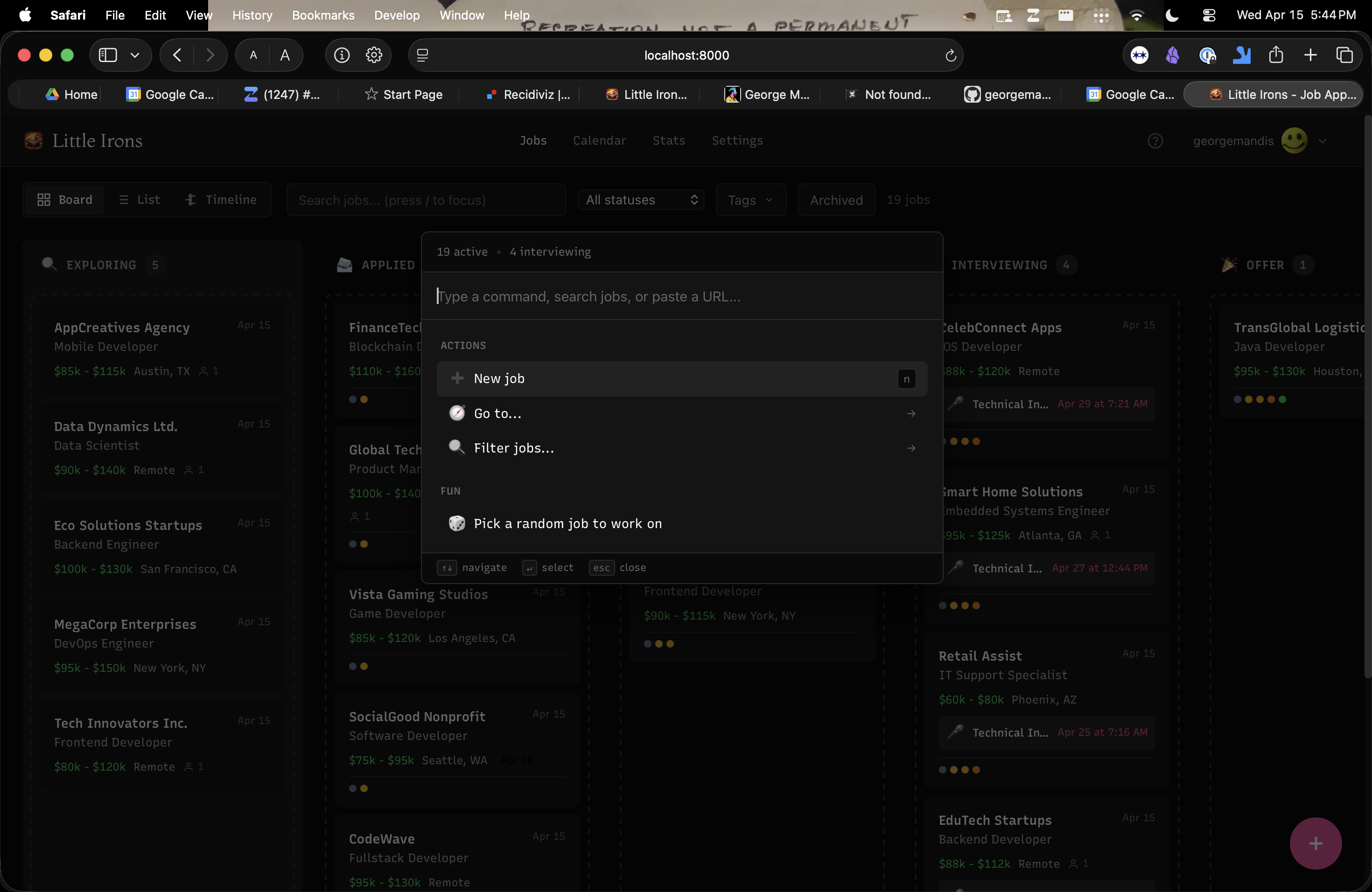Click the smiley face avatar

click(1295, 140)
